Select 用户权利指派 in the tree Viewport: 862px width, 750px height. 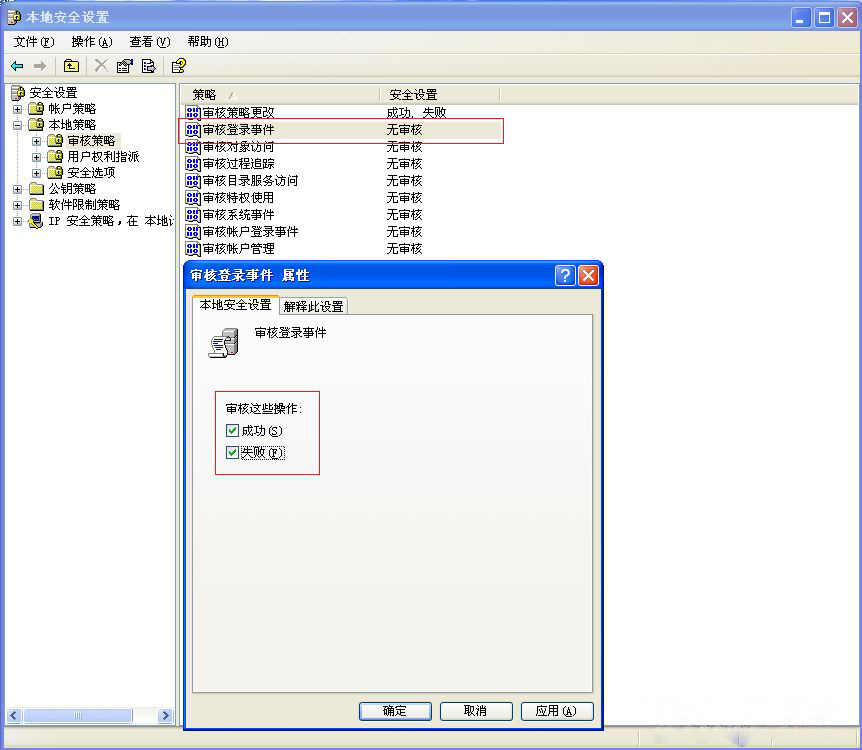103,157
